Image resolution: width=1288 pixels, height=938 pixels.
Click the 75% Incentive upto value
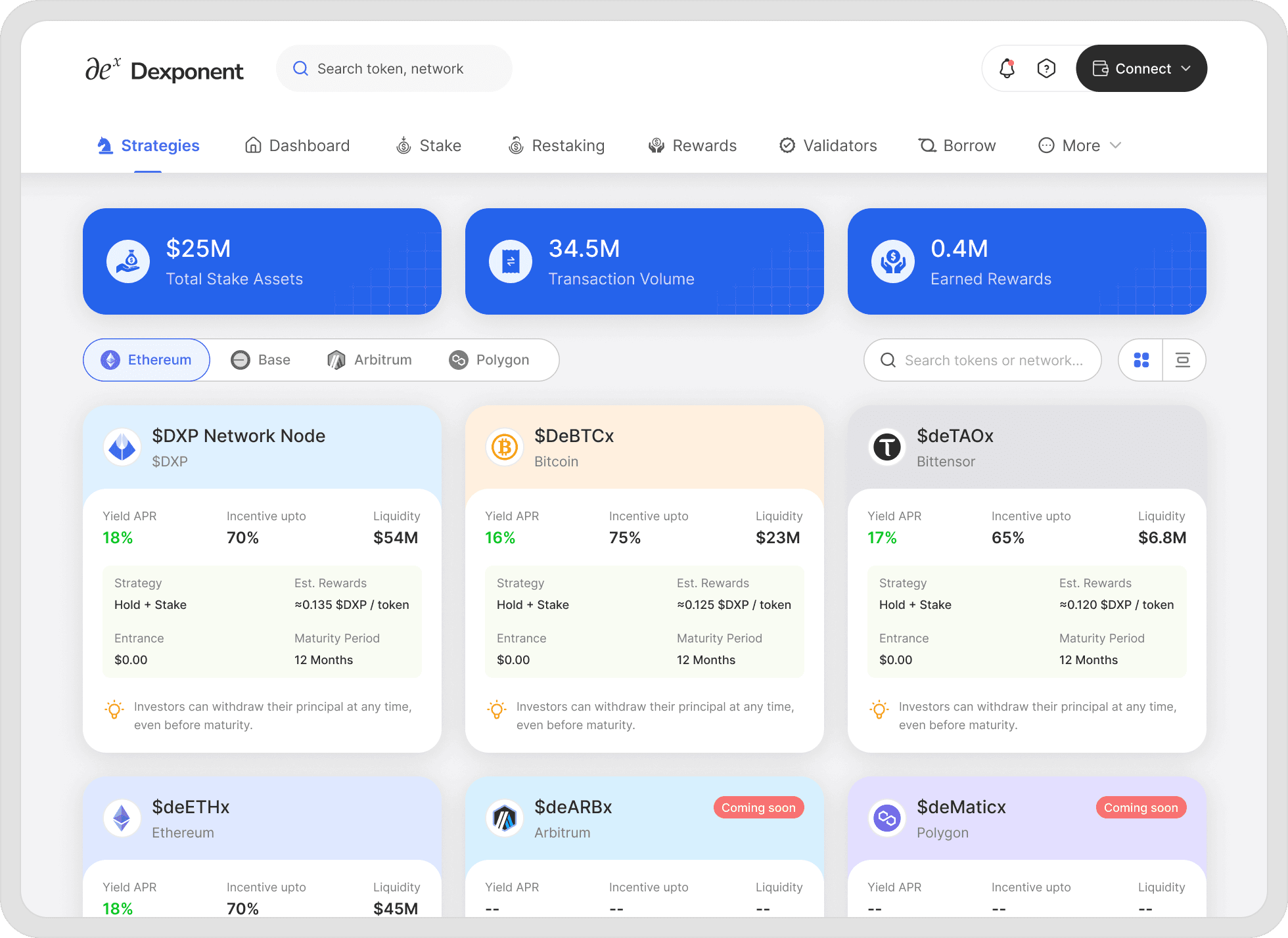(x=625, y=538)
